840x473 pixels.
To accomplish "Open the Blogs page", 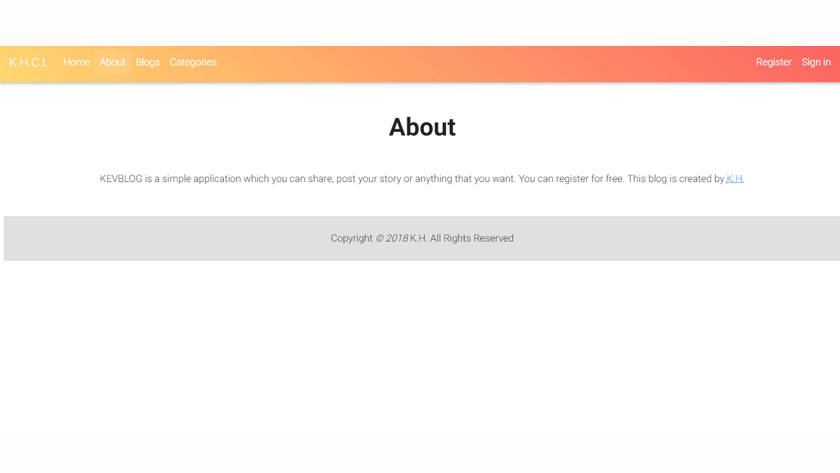I will [147, 62].
